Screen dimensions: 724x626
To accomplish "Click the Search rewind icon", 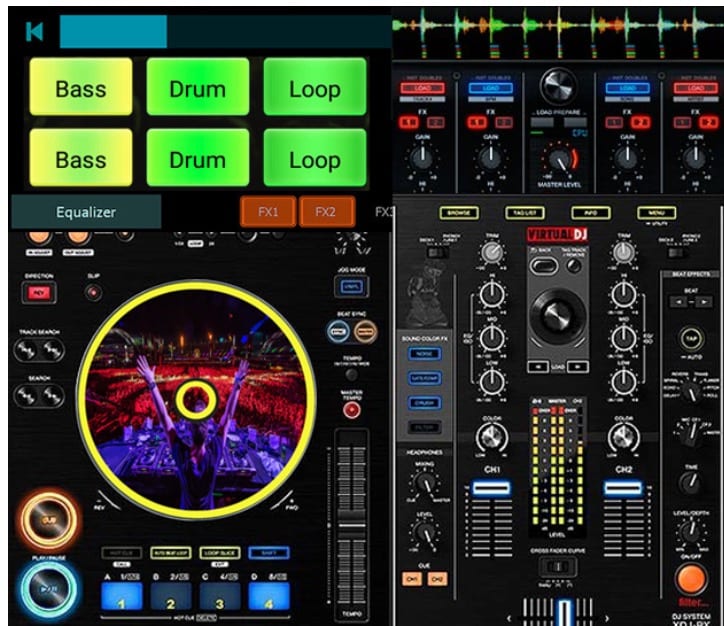I will 26,396.
